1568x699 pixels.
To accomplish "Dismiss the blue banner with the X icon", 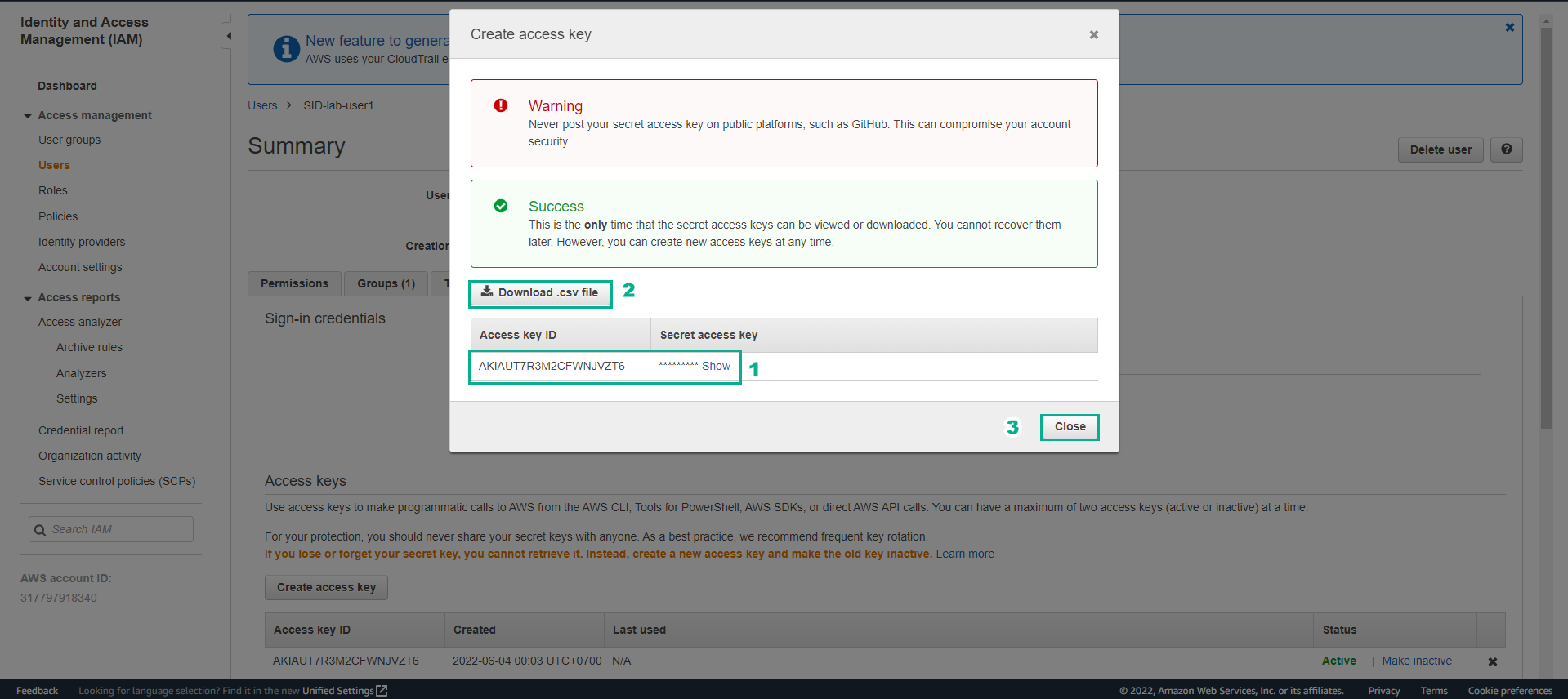I will [1509, 26].
